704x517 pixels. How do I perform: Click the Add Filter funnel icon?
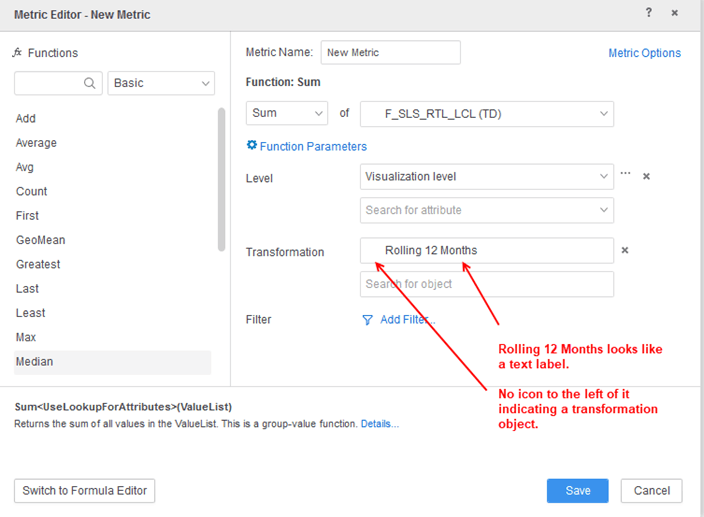(x=367, y=320)
